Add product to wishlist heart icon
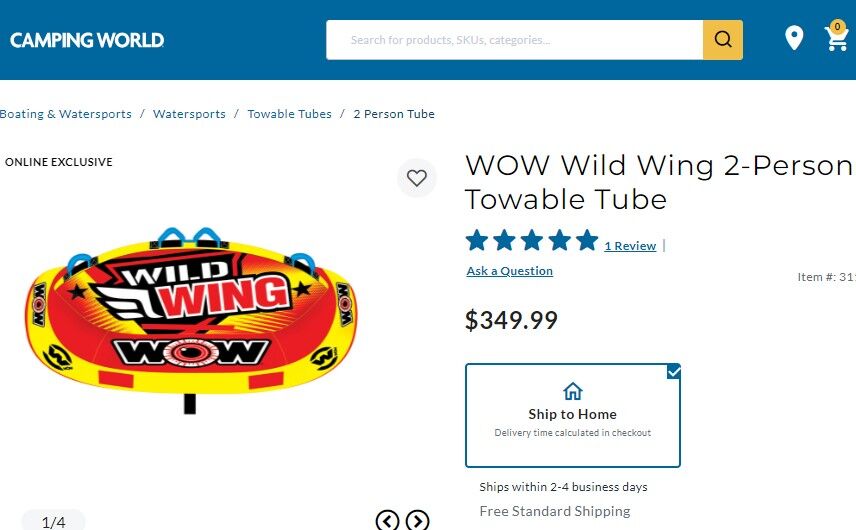The height and width of the screenshot is (530, 856). tap(417, 178)
